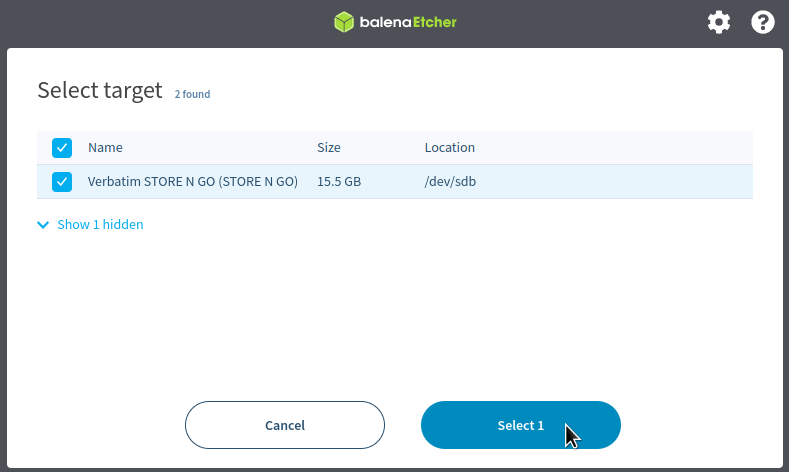Click the empty area of the table header row
789x472 pixels.
[620, 148]
